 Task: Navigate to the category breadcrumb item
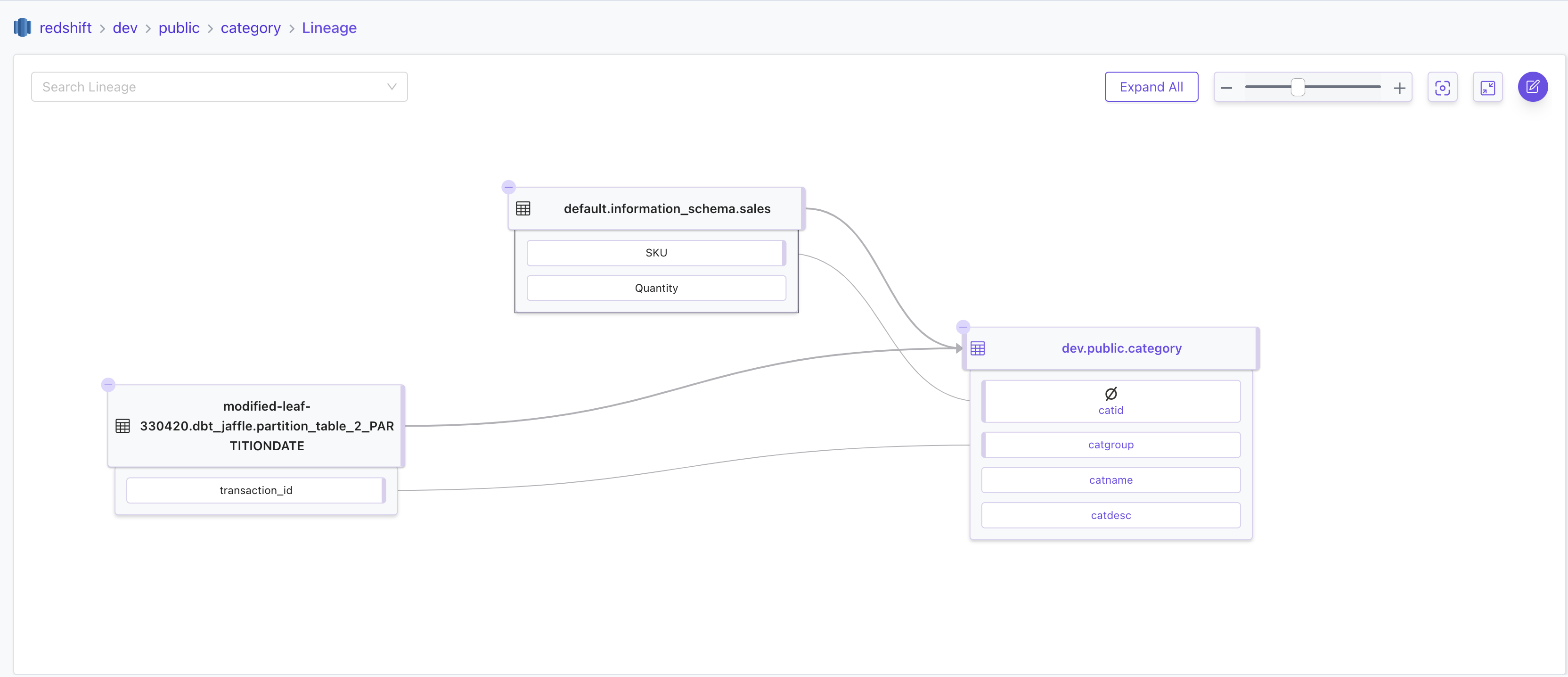coord(250,28)
